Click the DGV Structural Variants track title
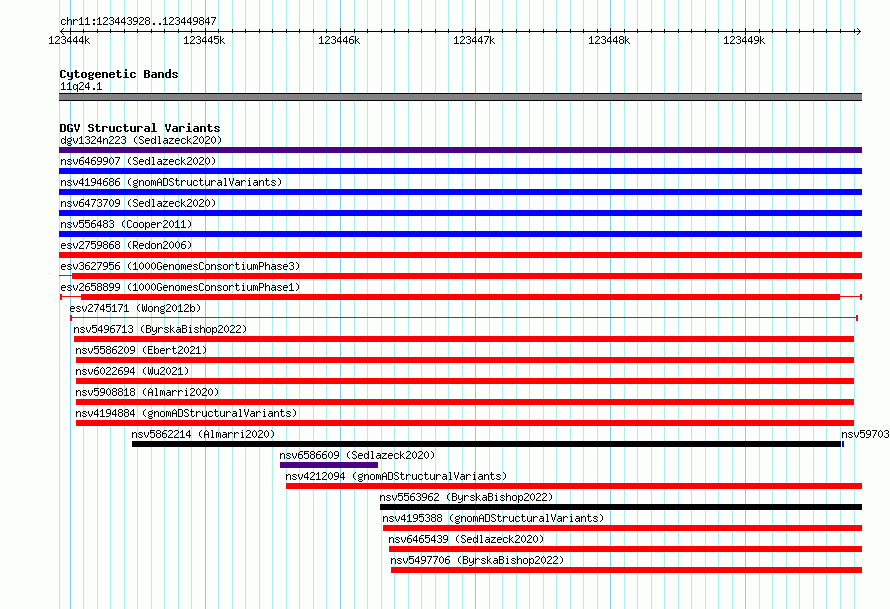The width and height of the screenshot is (890, 609). point(140,128)
